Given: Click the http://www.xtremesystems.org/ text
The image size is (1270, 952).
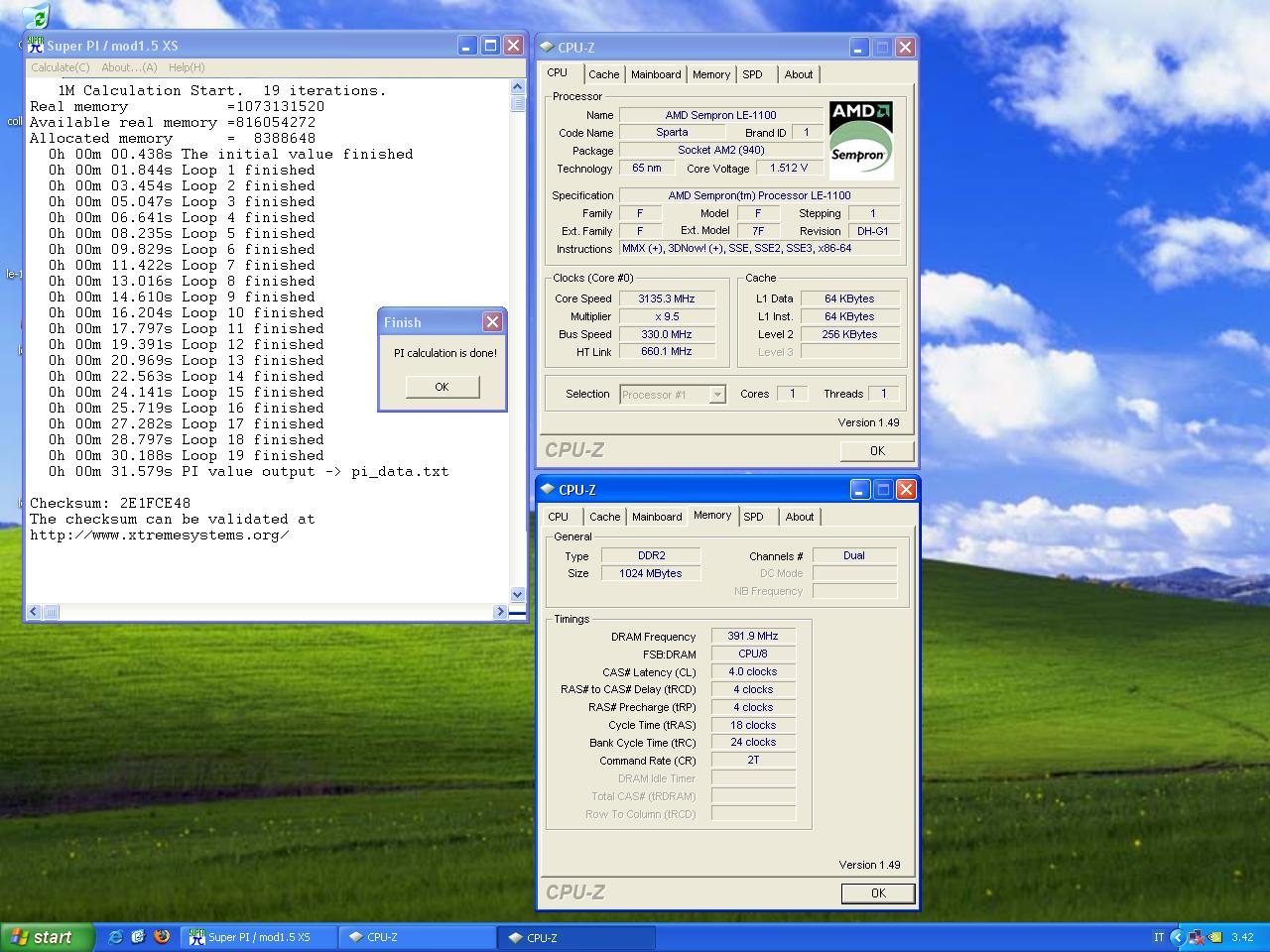Looking at the screenshot, I should click(x=160, y=535).
